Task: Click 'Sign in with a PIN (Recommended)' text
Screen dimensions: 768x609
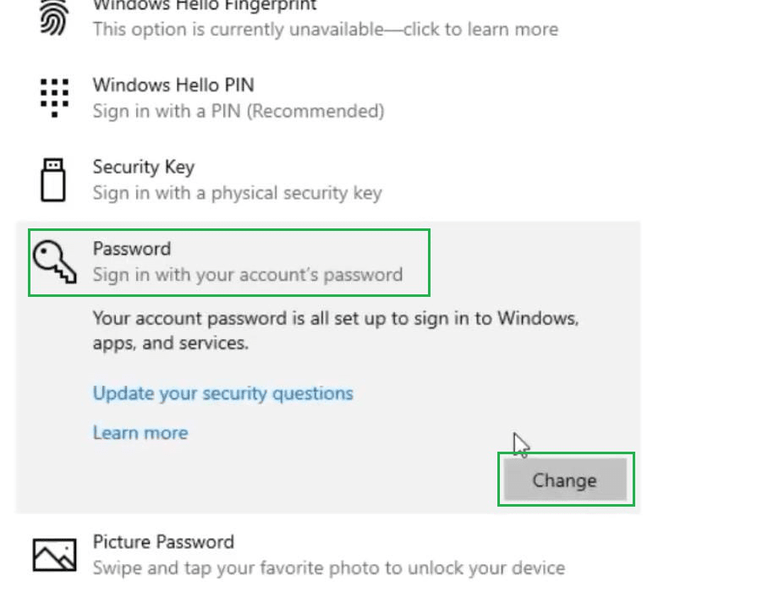Action: point(238,111)
